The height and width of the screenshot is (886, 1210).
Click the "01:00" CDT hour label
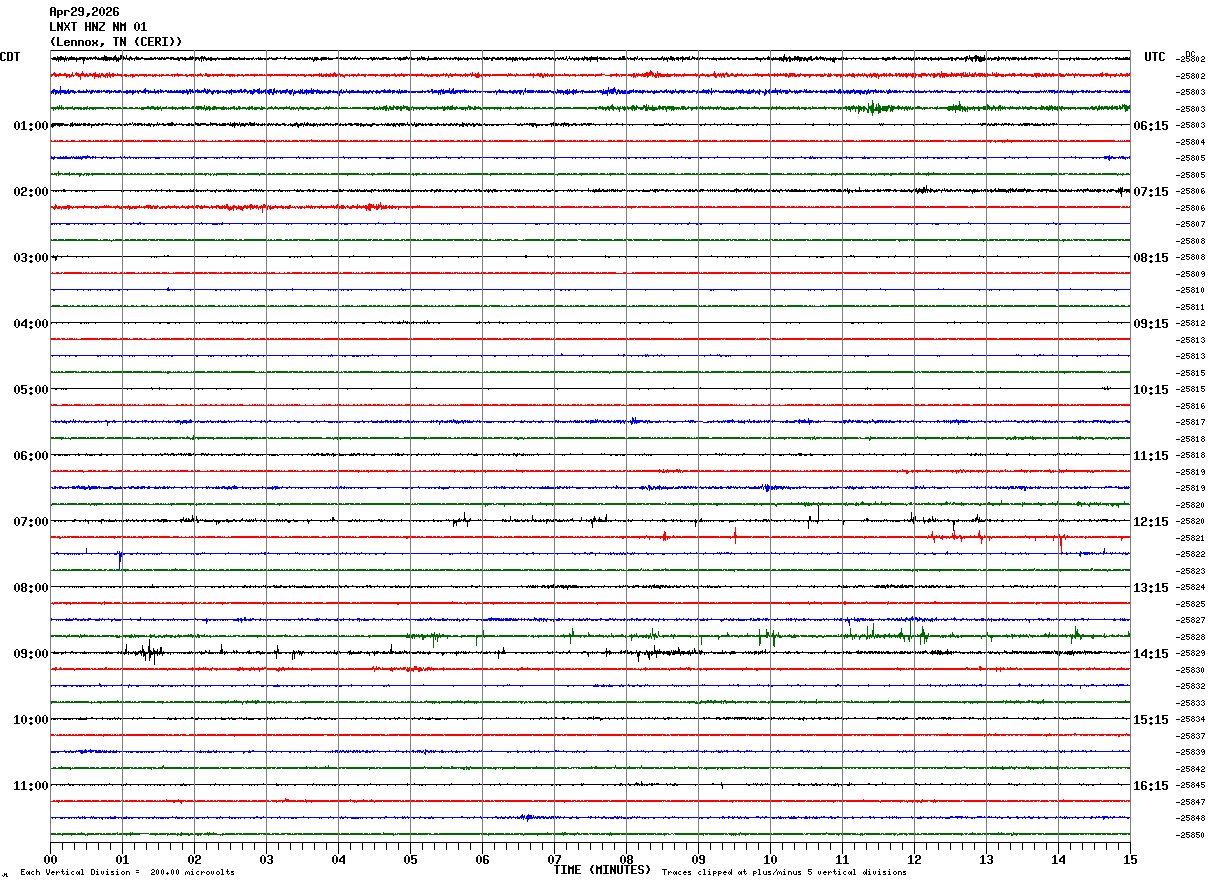coord(31,126)
